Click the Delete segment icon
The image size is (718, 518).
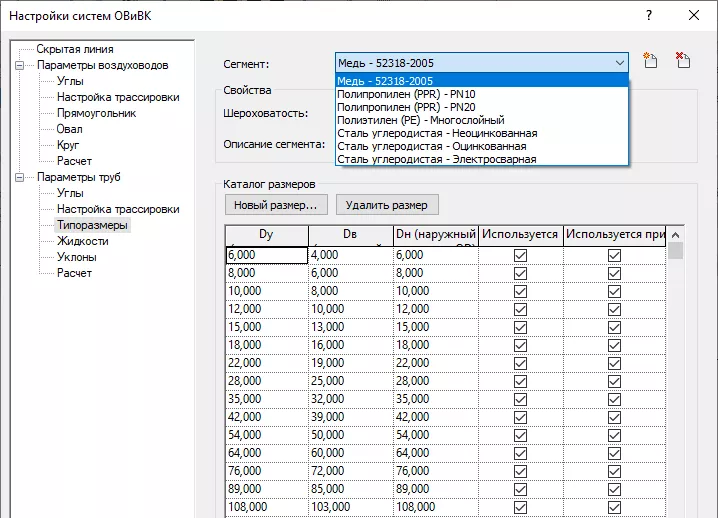coord(683,62)
